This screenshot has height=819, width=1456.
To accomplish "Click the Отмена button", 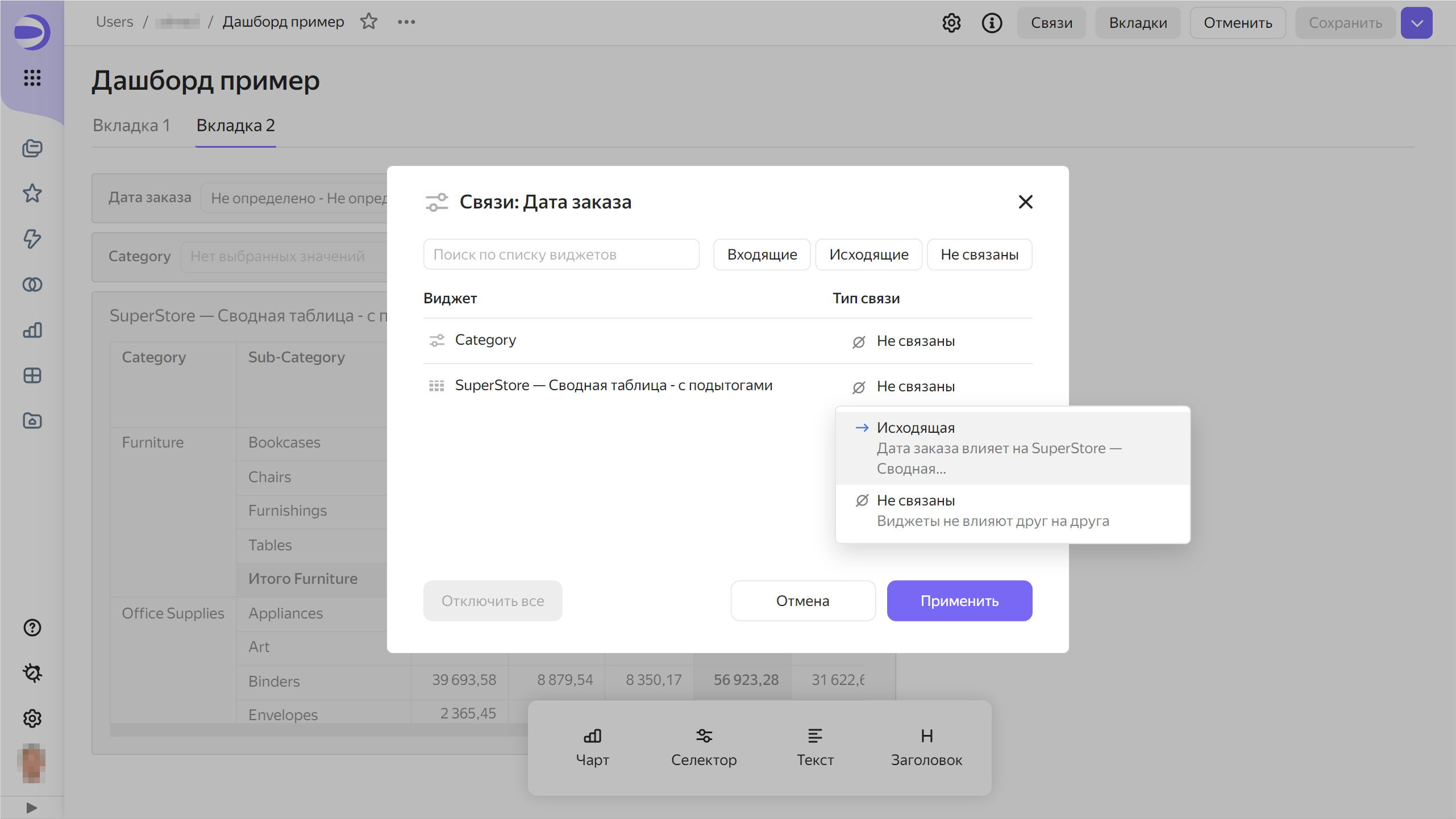I will (802, 601).
